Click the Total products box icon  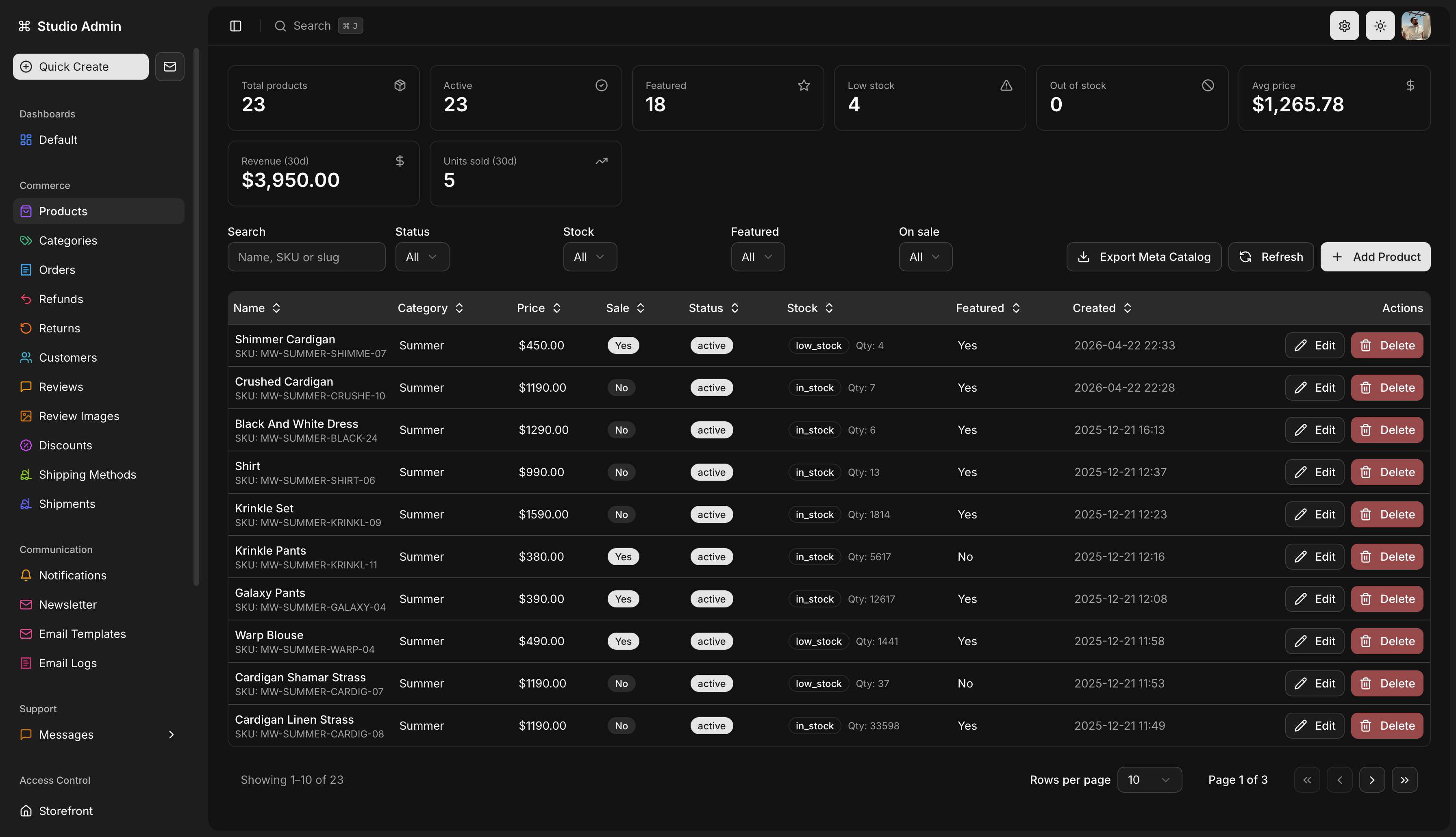pyautogui.click(x=400, y=85)
